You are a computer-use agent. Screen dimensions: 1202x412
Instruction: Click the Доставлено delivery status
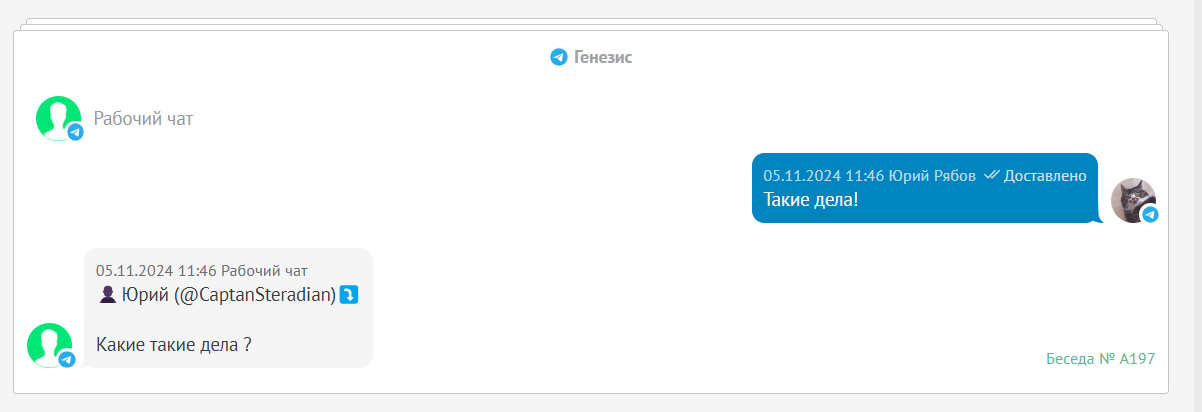tap(1045, 176)
